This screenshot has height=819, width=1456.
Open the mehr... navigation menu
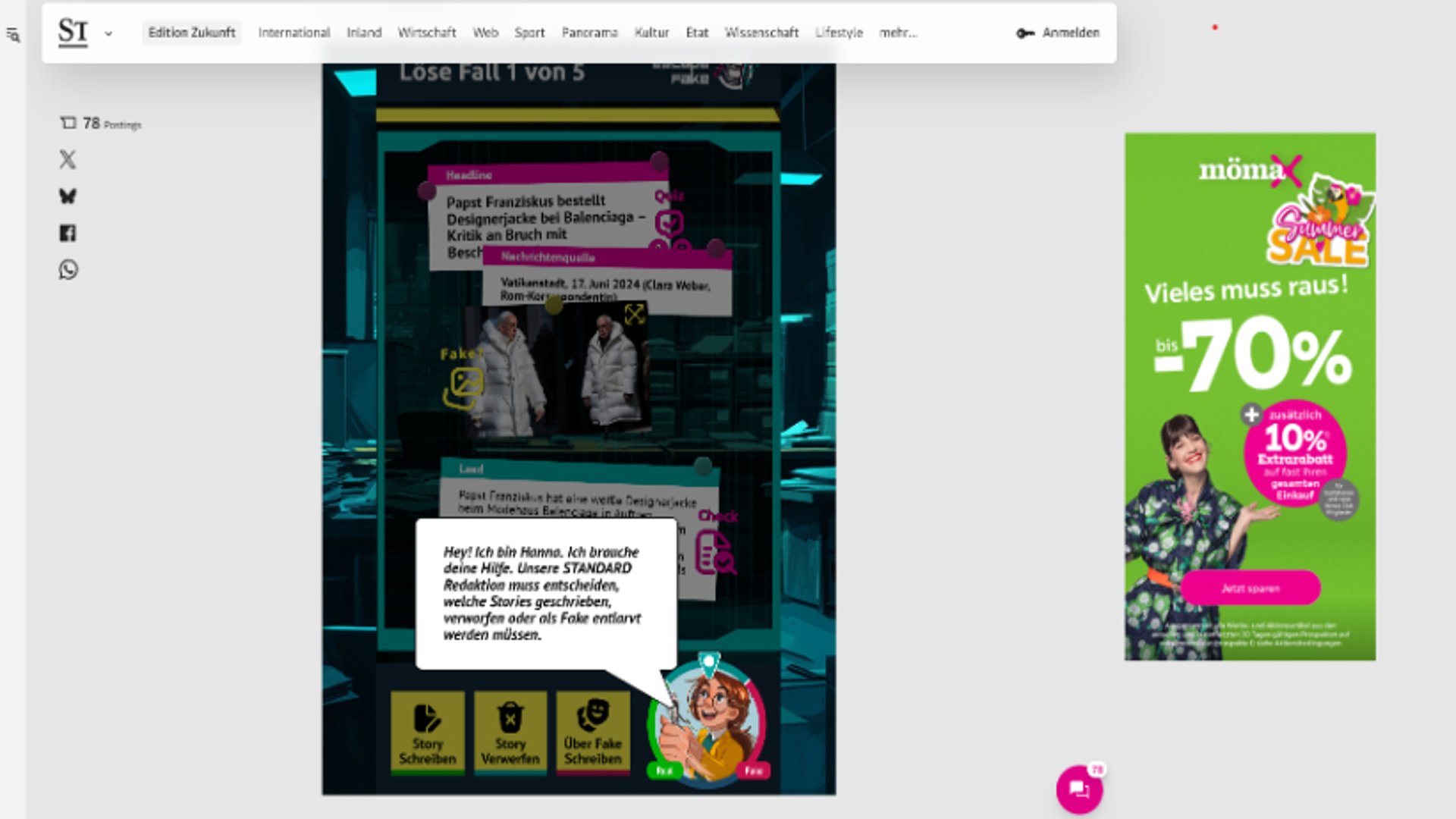(x=898, y=33)
